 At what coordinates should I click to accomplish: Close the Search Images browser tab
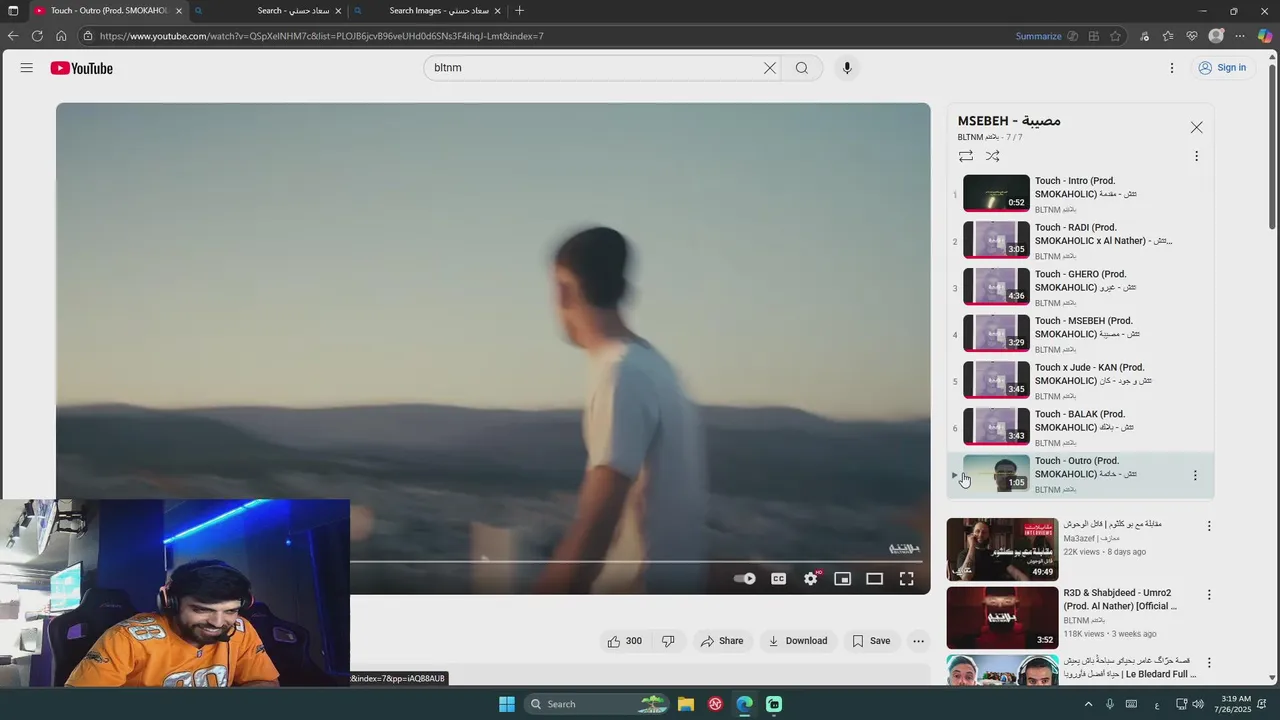click(x=497, y=11)
